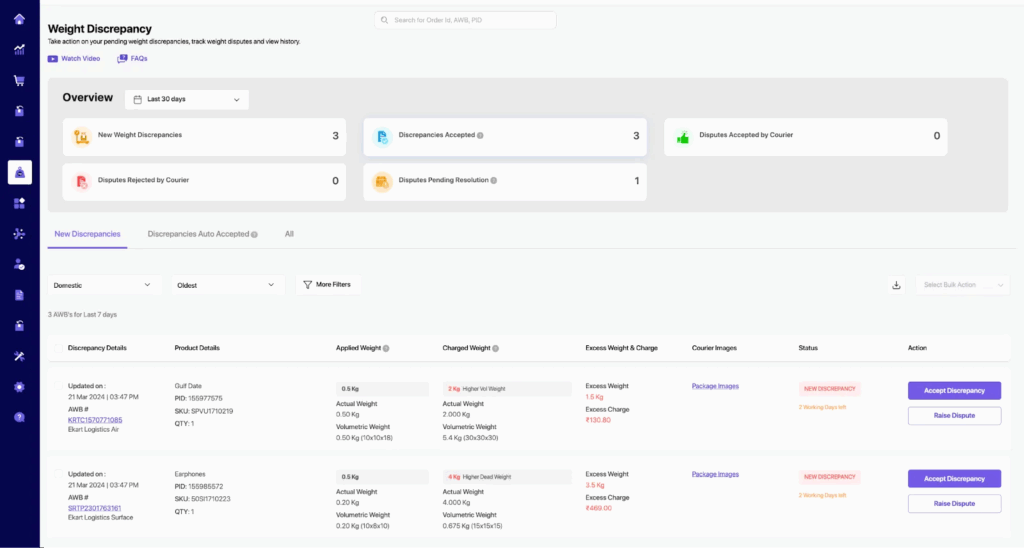
Task: Click info icon beside Charged Weight header
Action: point(497,348)
